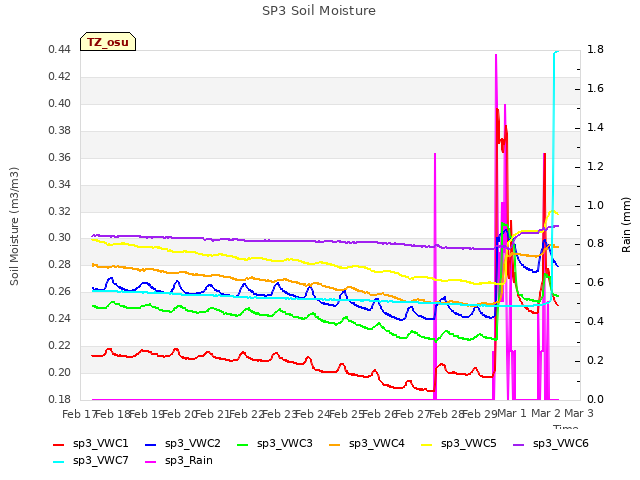Image resolution: width=640 pixels, height=480 pixels.
Task: Click the 1.8 rain axis tick label
Action: (x=595, y=50)
